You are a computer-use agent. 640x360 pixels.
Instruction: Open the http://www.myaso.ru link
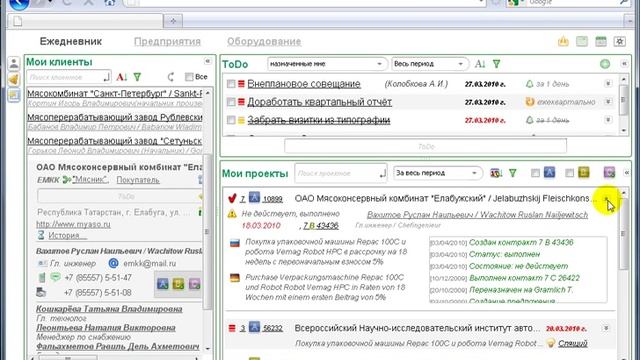[x=73, y=224]
